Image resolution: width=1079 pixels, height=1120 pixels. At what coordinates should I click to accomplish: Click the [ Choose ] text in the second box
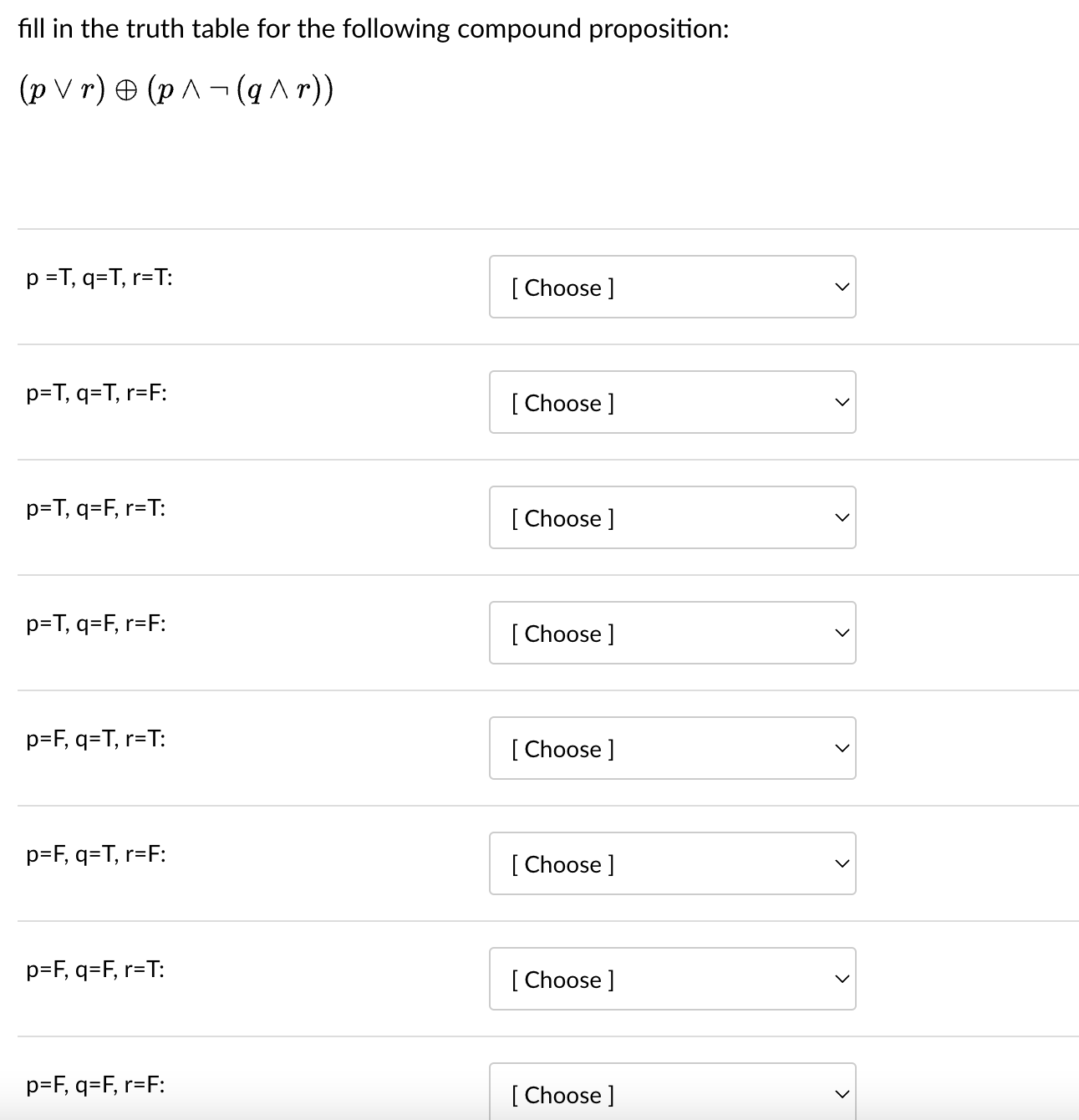(x=562, y=402)
